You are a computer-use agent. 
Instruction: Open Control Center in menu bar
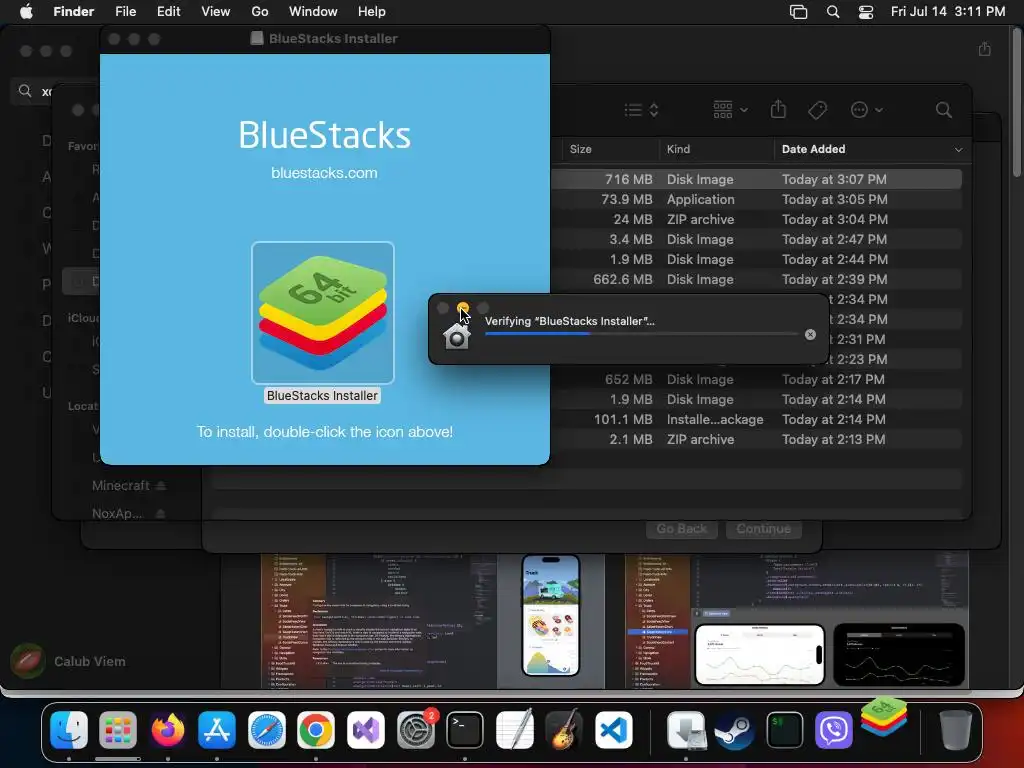pos(866,12)
